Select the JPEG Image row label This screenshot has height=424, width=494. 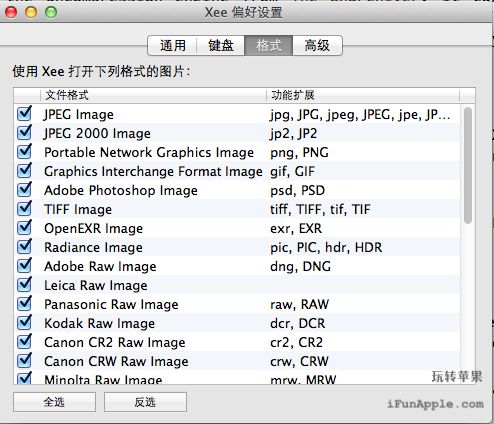(x=79, y=115)
